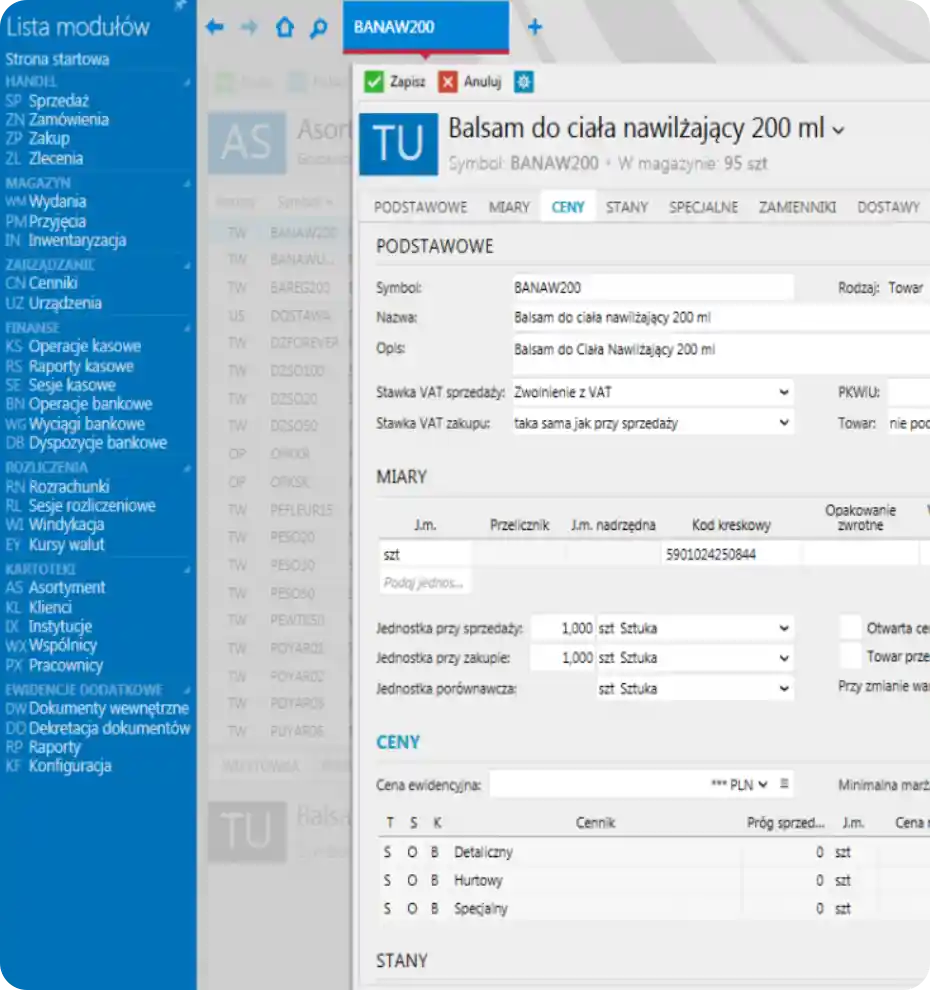This screenshot has height=990, width=930.
Task: Collapse the KARTOTEKI section in sidebar
Action: coord(187,570)
